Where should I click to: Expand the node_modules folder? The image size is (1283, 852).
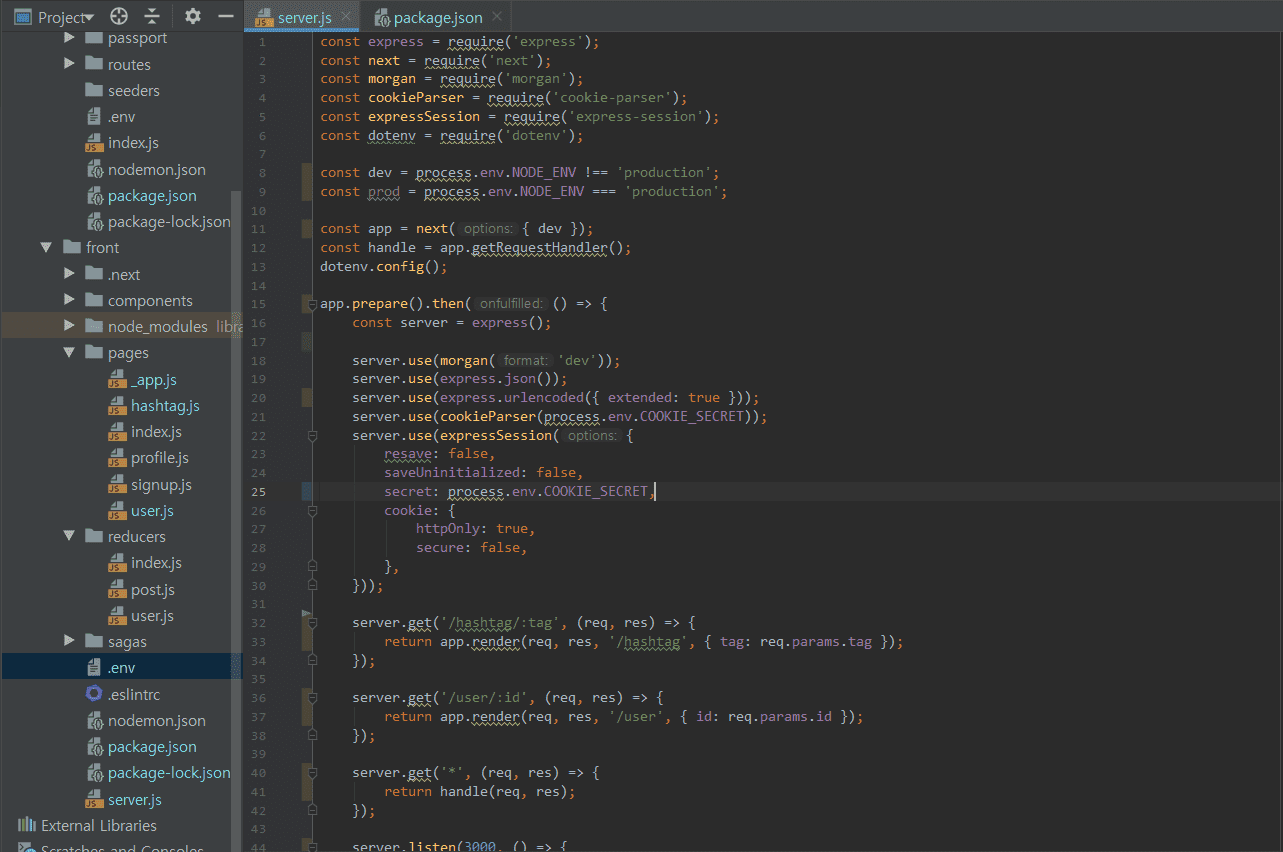click(69, 326)
